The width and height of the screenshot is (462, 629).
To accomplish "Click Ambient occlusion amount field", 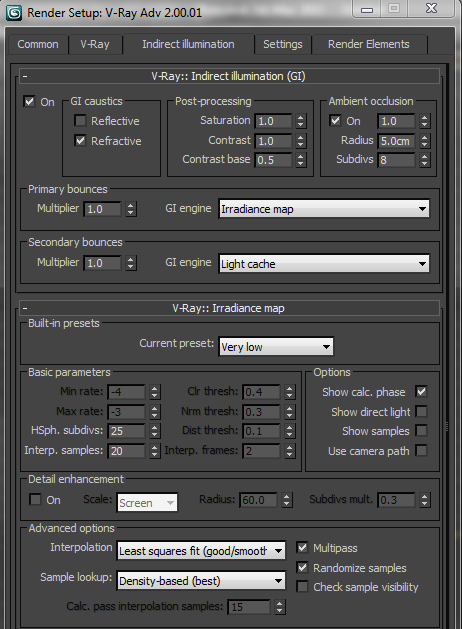I will (396, 121).
